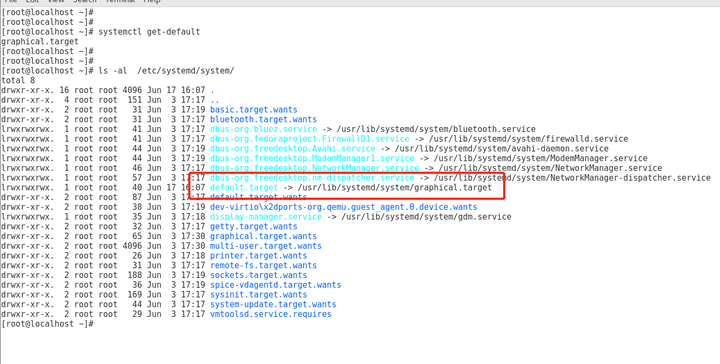Click the 'multi-user.target.wants' directory name
Viewport: 720px width, 364px height.
tap(266, 246)
